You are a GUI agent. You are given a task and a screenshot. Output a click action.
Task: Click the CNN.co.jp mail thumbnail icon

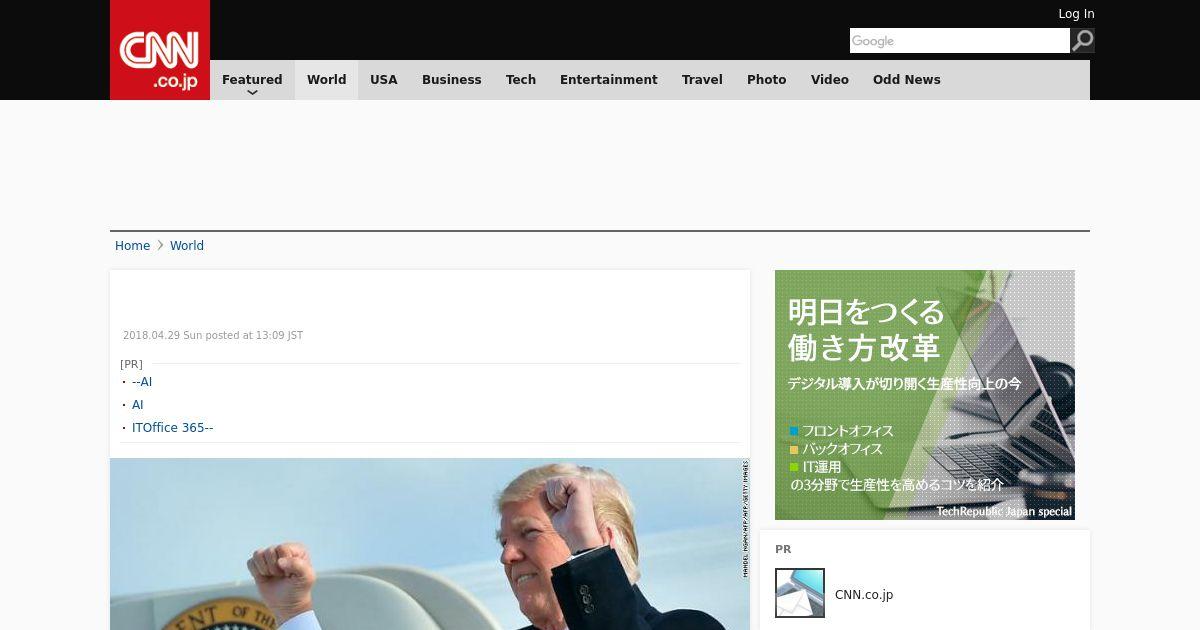pyautogui.click(x=800, y=593)
